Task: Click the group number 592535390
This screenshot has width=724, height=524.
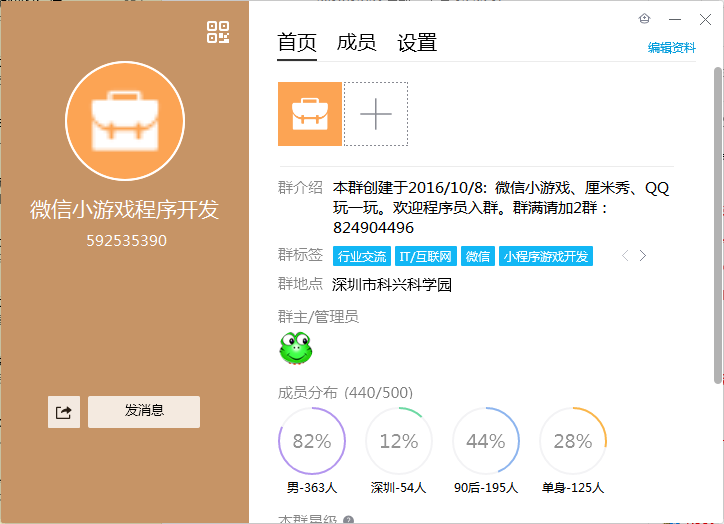Action: coord(127,241)
